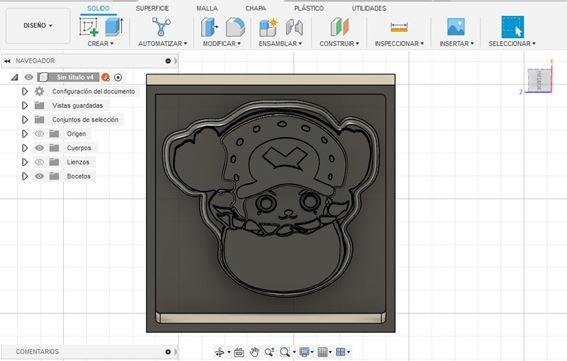Open the MODIFICAR menu label
The width and height of the screenshot is (567, 361).
[221, 43]
